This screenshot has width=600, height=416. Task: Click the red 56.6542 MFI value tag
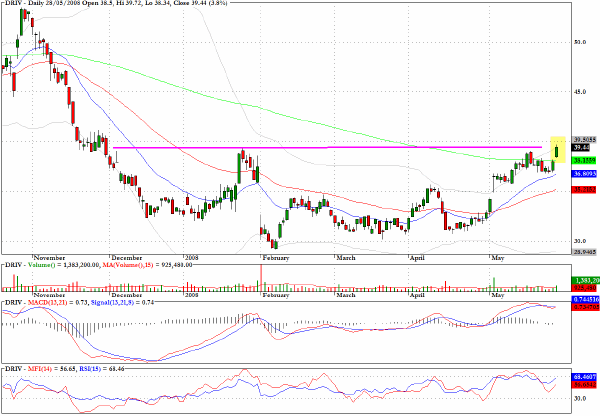[x=585, y=385]
